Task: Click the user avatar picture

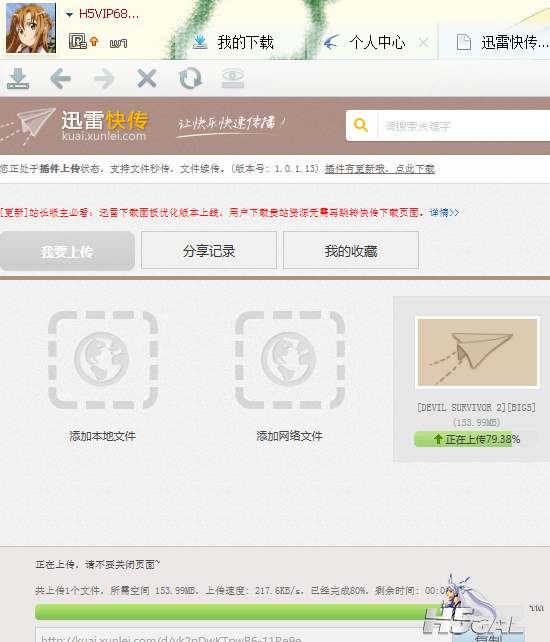Action: [31, 28]
